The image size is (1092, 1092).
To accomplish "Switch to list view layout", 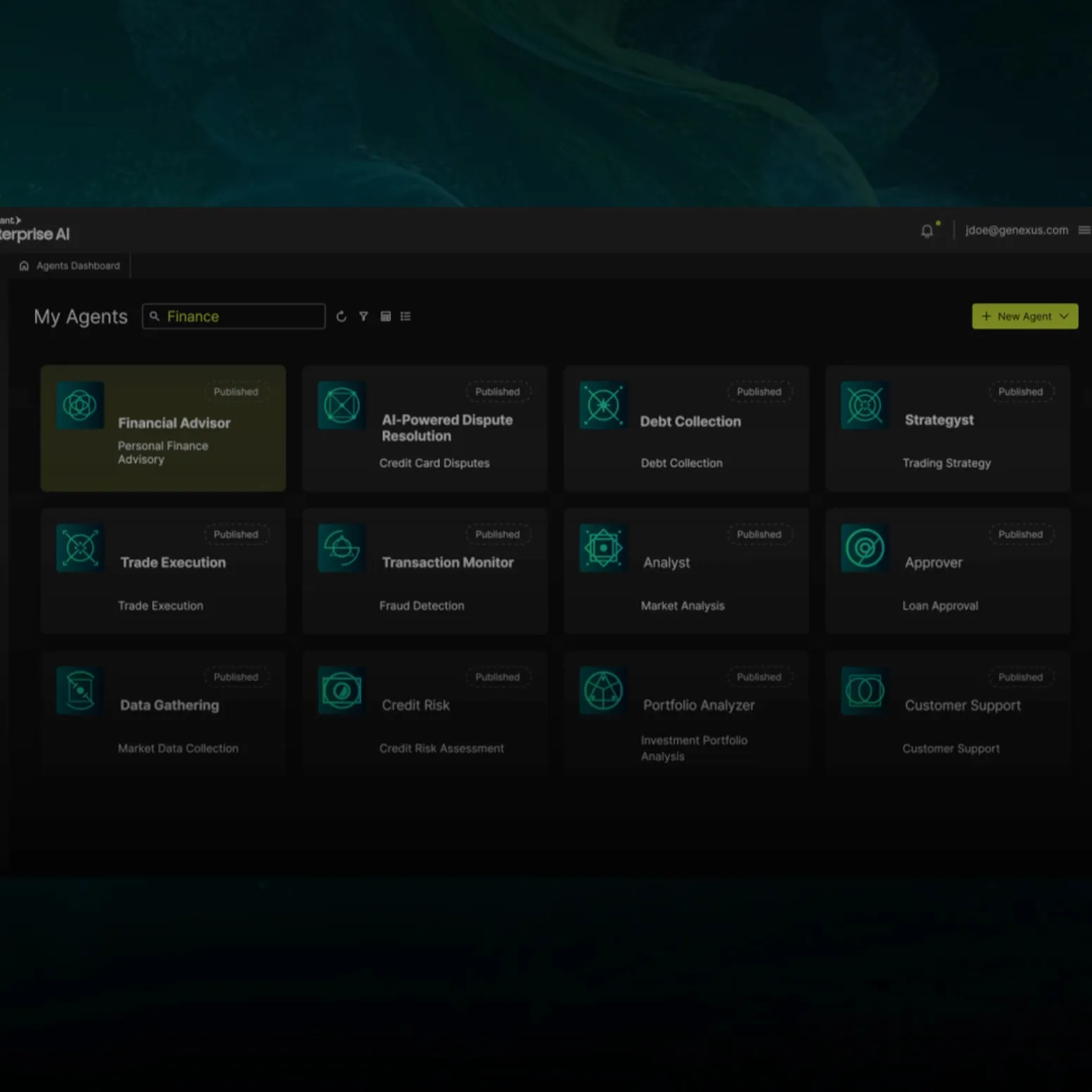I will 406,317.
